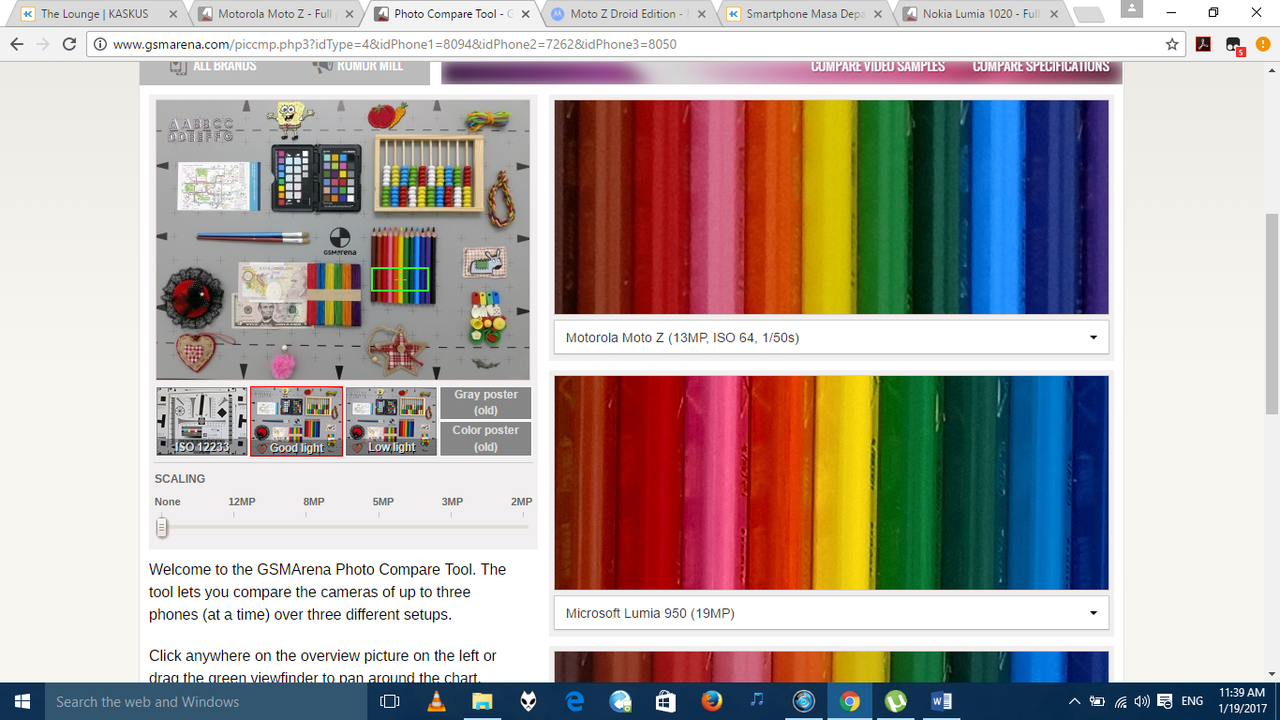Open uTorrent from taskbar
Viewport: 1280px width, 720px height.
coord(896,702)
